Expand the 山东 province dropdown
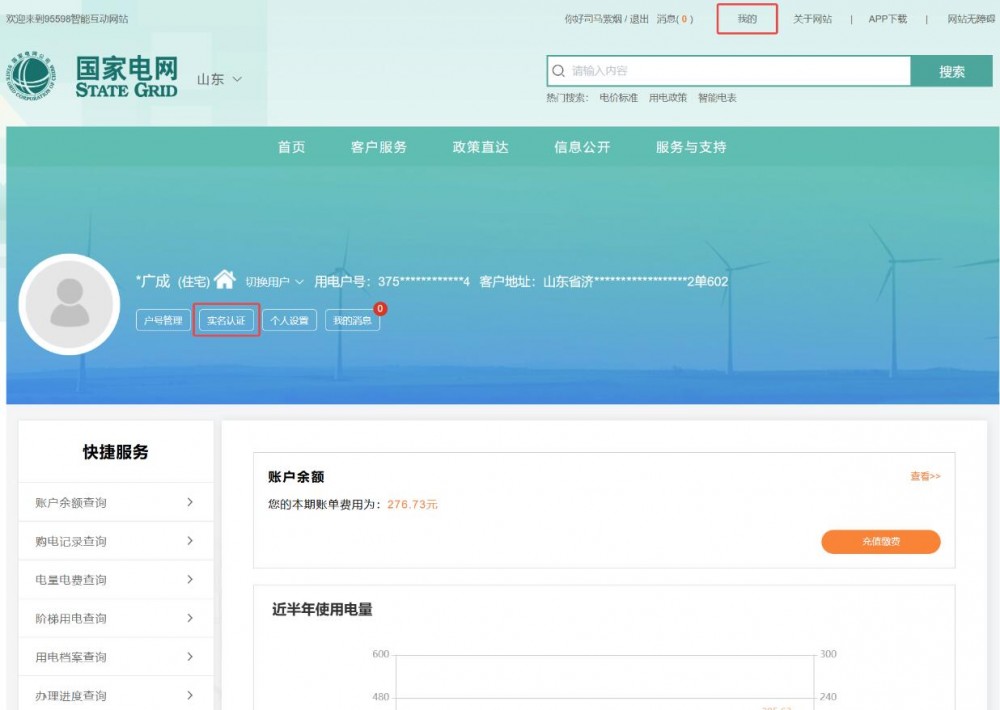The image size is (1000, 710). [219, 79]
